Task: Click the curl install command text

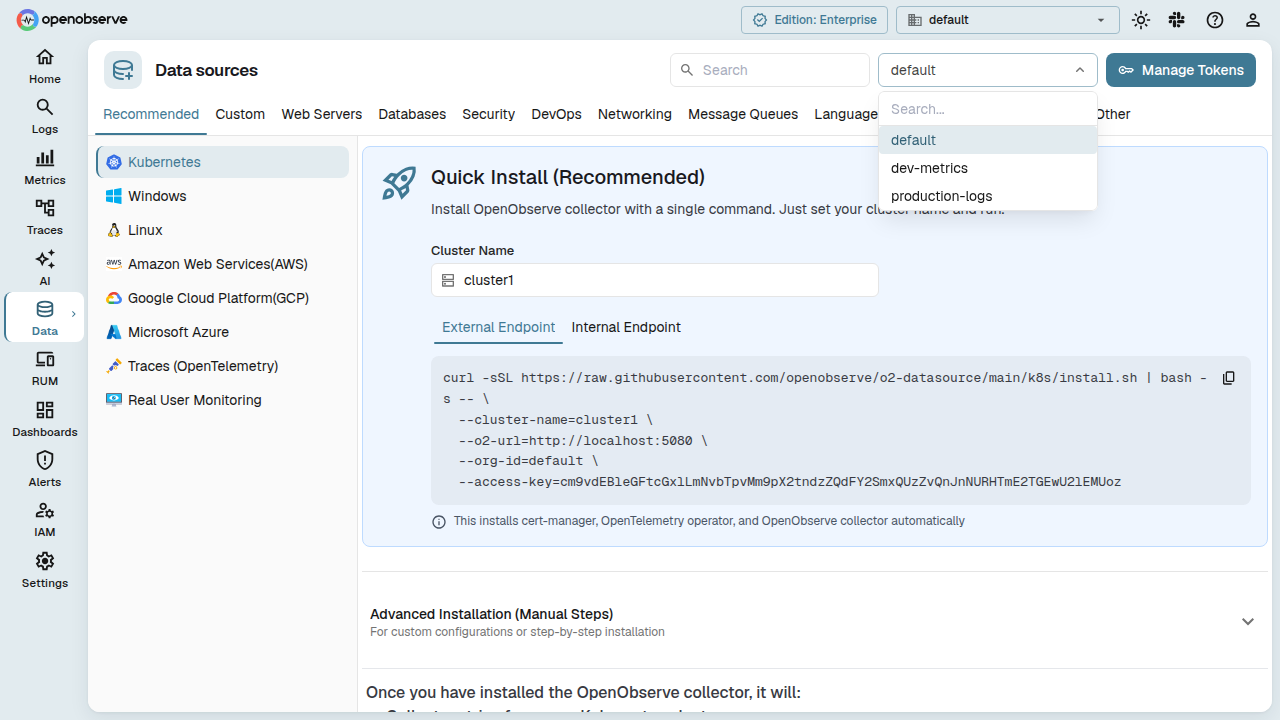Action: [x=825, y=430]
